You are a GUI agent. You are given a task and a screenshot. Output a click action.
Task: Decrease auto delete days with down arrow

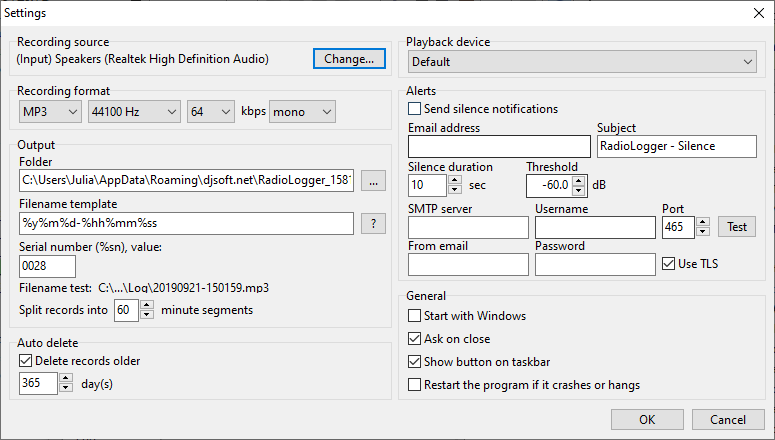coord(66,389)
